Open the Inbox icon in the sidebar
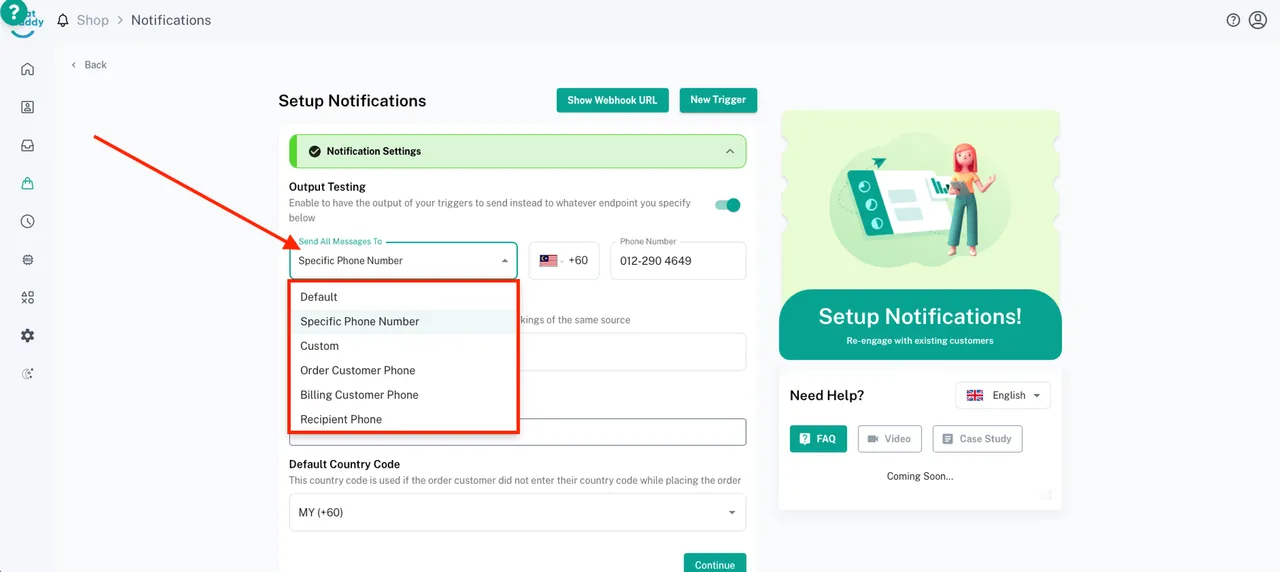This screenshot has width=1280, height=572. (27, 145)
